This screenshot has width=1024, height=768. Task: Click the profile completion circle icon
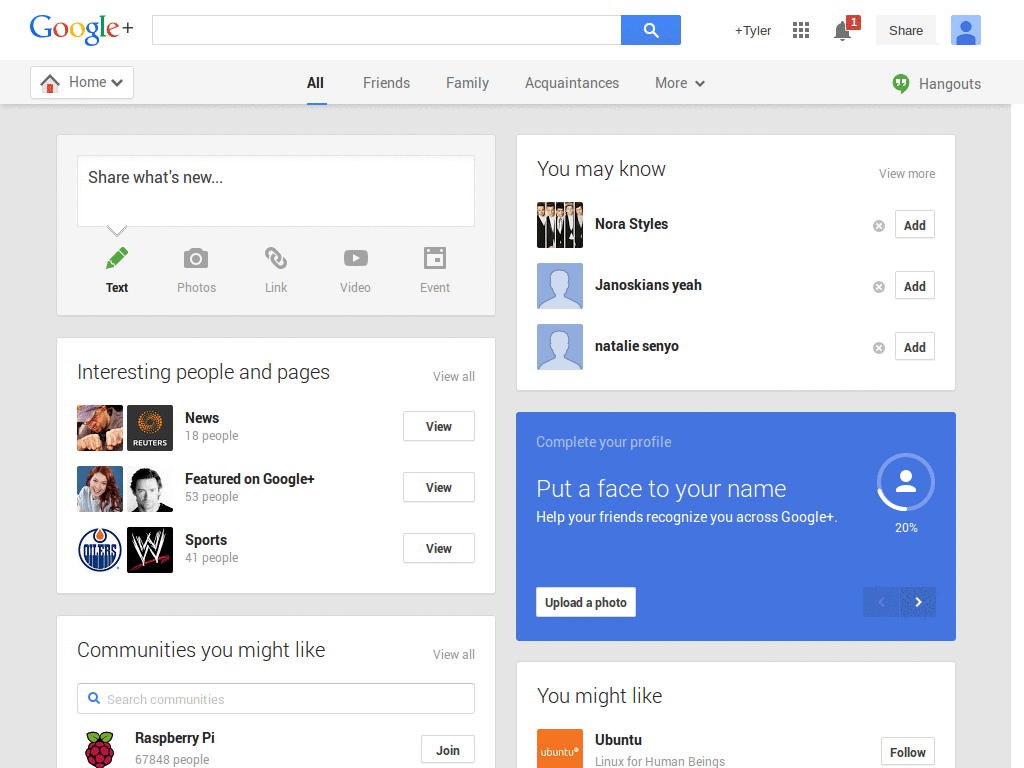click(906, 482)
